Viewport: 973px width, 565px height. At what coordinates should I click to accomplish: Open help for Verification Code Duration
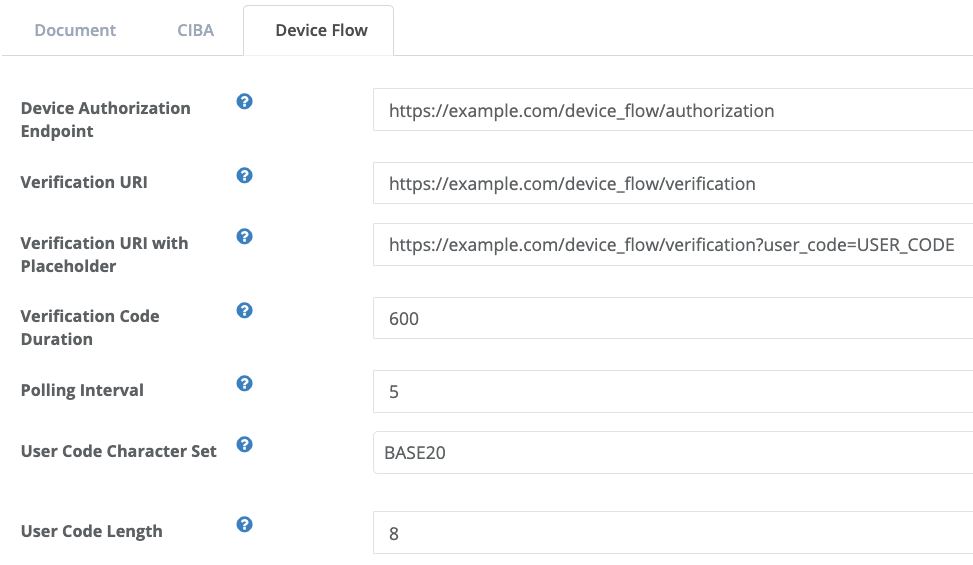(244, 310)
